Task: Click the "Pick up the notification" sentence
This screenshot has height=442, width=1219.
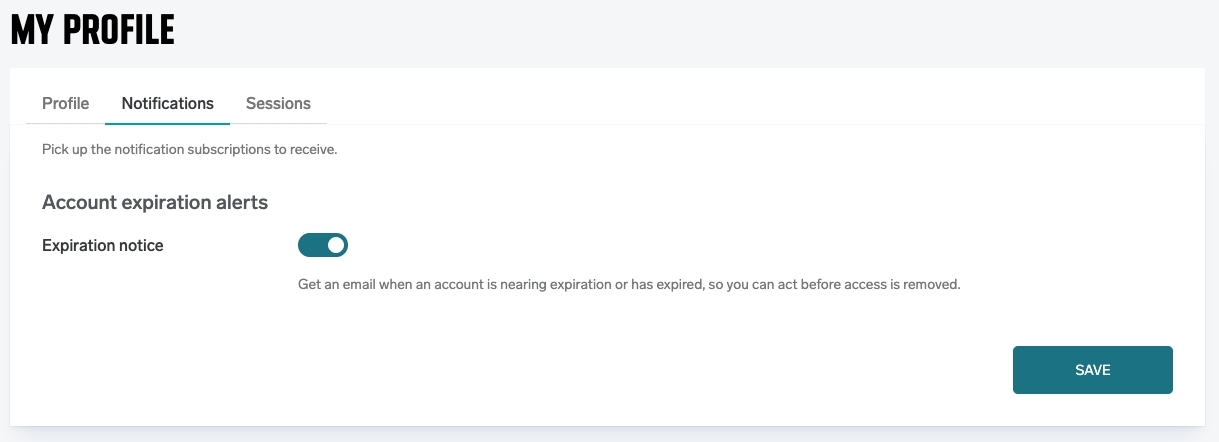Action: click(x=120, y=150)
